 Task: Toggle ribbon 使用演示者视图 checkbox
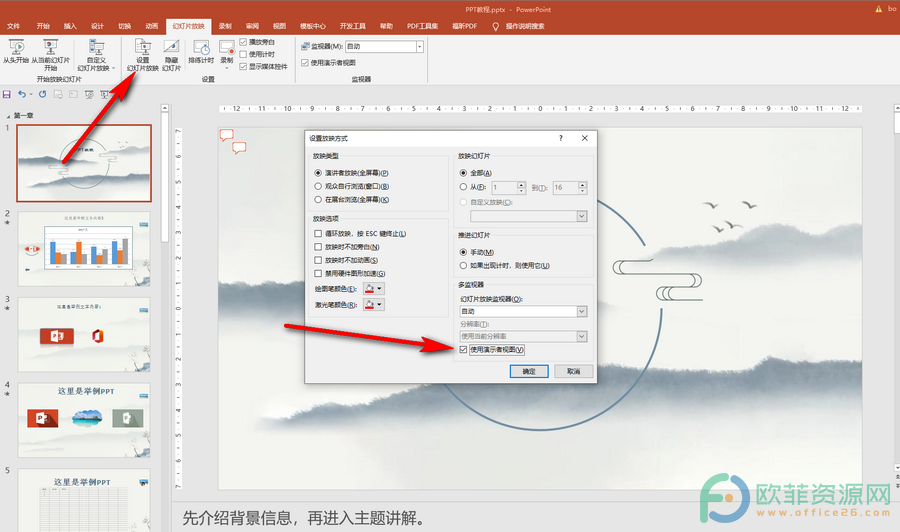click(x=305, y=63)
